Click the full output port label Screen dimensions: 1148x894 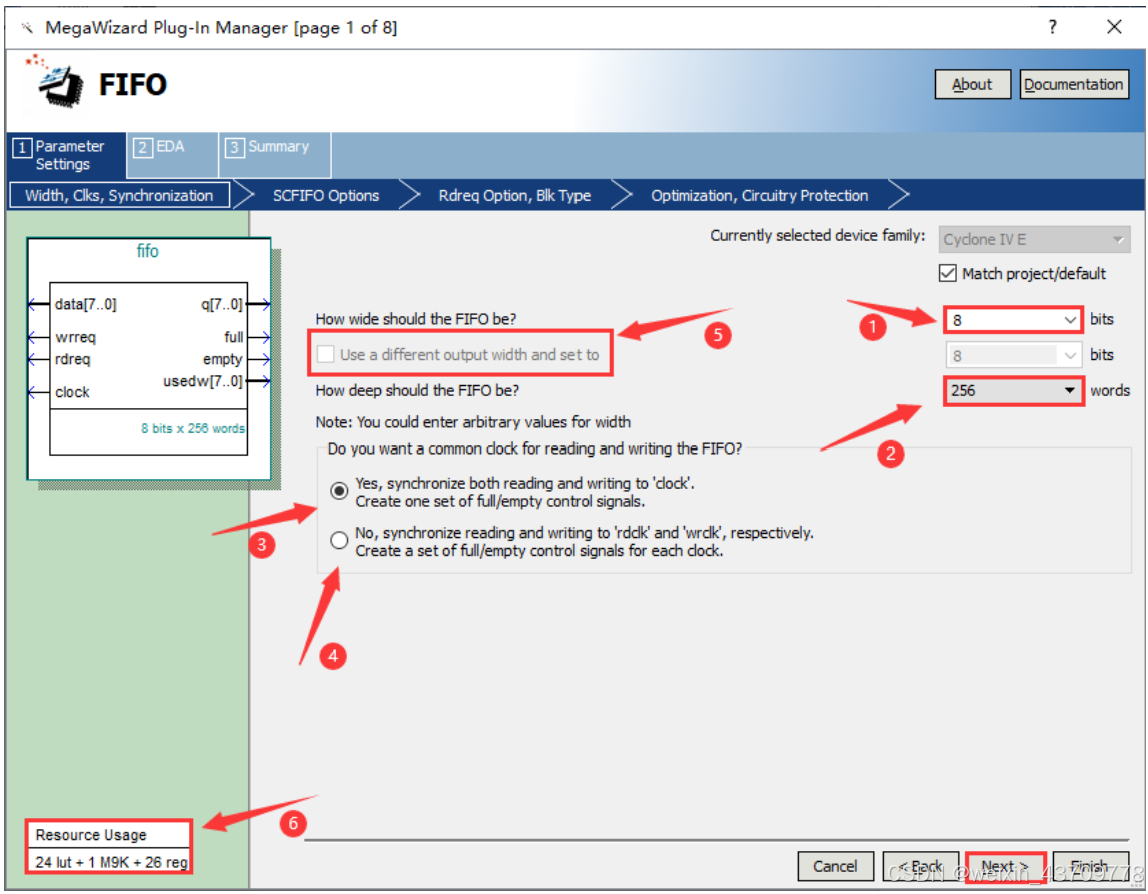click(x=234, y=337)
